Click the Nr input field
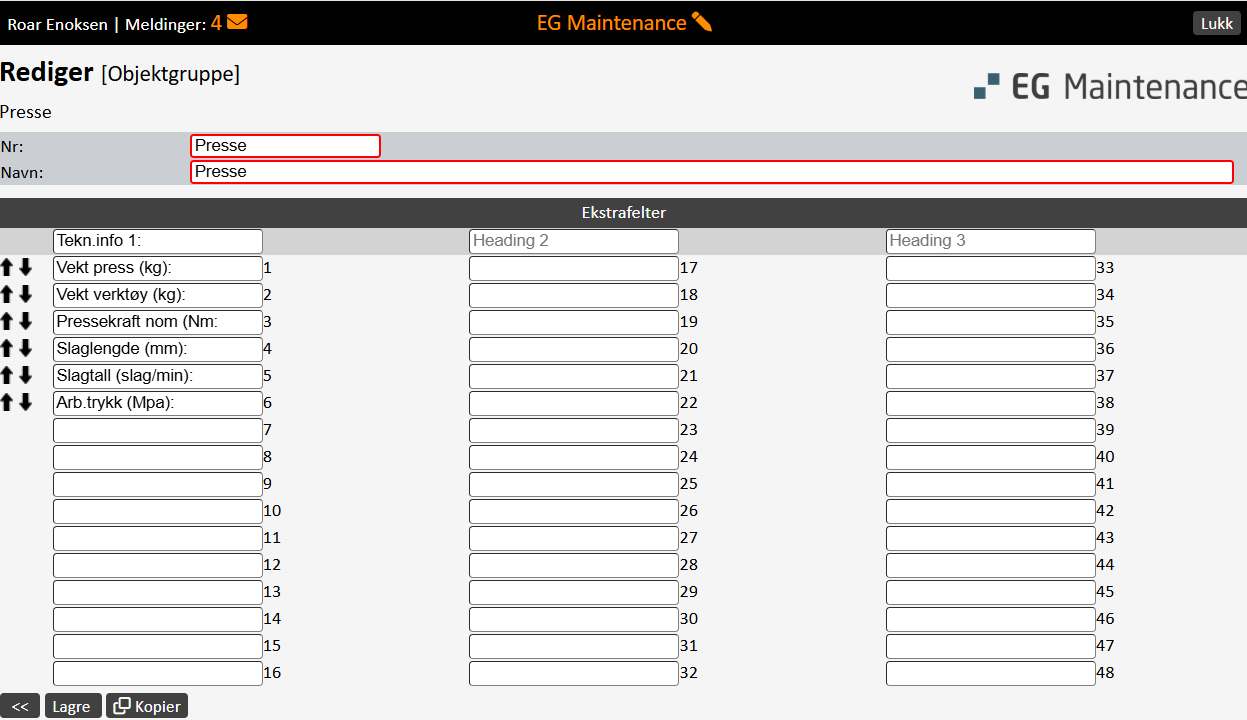 click(285, 146)
